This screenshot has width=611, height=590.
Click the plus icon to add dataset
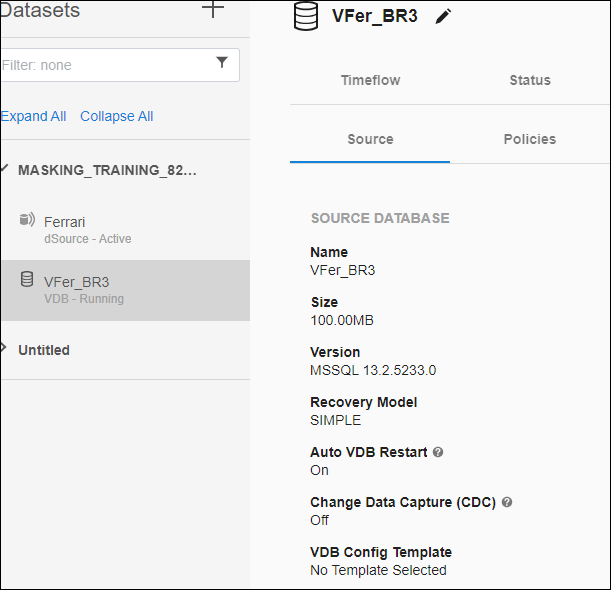tap(213, 9)
